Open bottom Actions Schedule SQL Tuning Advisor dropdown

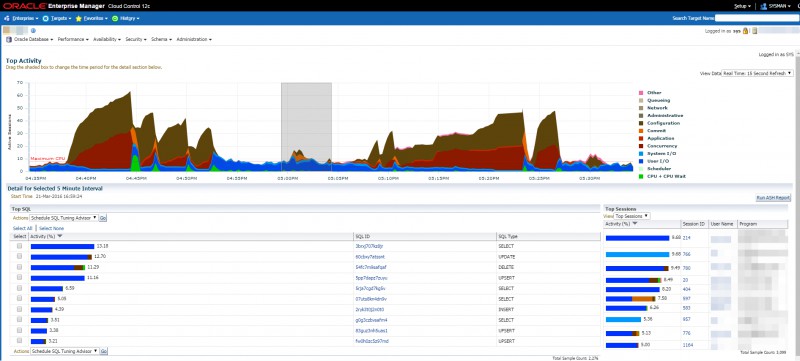(64, 351)
